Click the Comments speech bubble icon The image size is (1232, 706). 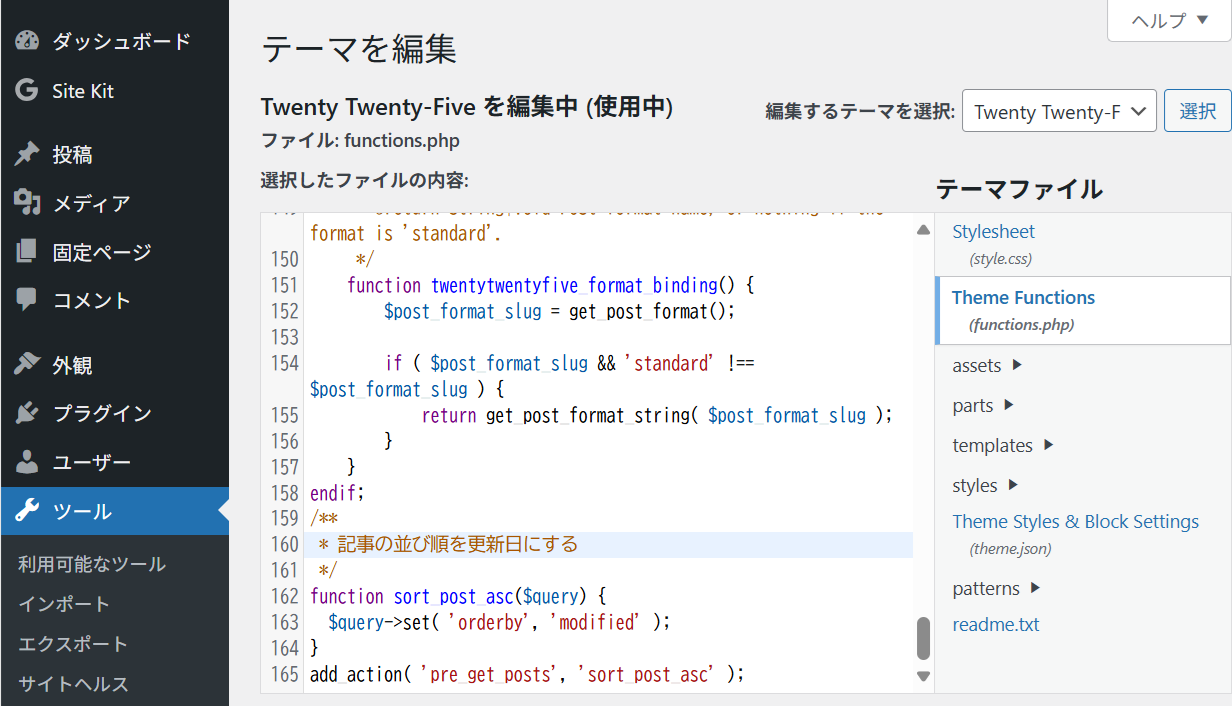tap(27, 300)
